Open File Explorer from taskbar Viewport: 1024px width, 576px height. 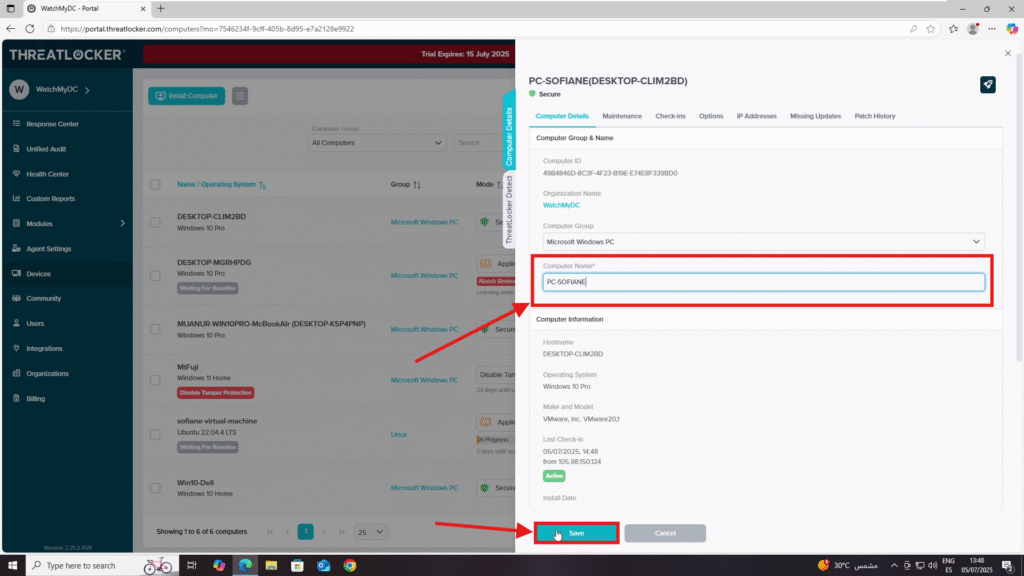click(x=271, y=566)
